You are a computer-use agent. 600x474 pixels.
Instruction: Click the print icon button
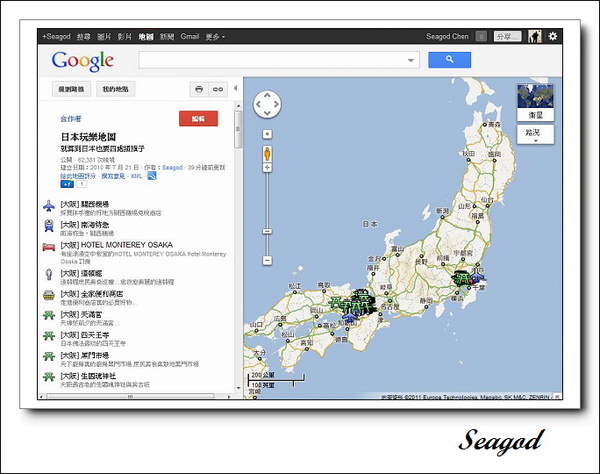point(199,89)
